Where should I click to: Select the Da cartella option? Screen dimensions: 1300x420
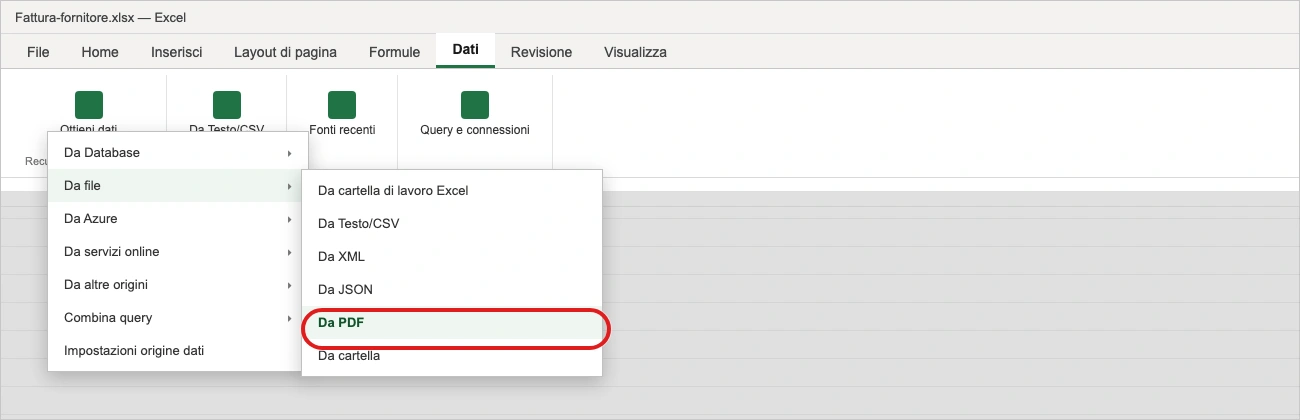pyautogui.click(x=452, y=355)
